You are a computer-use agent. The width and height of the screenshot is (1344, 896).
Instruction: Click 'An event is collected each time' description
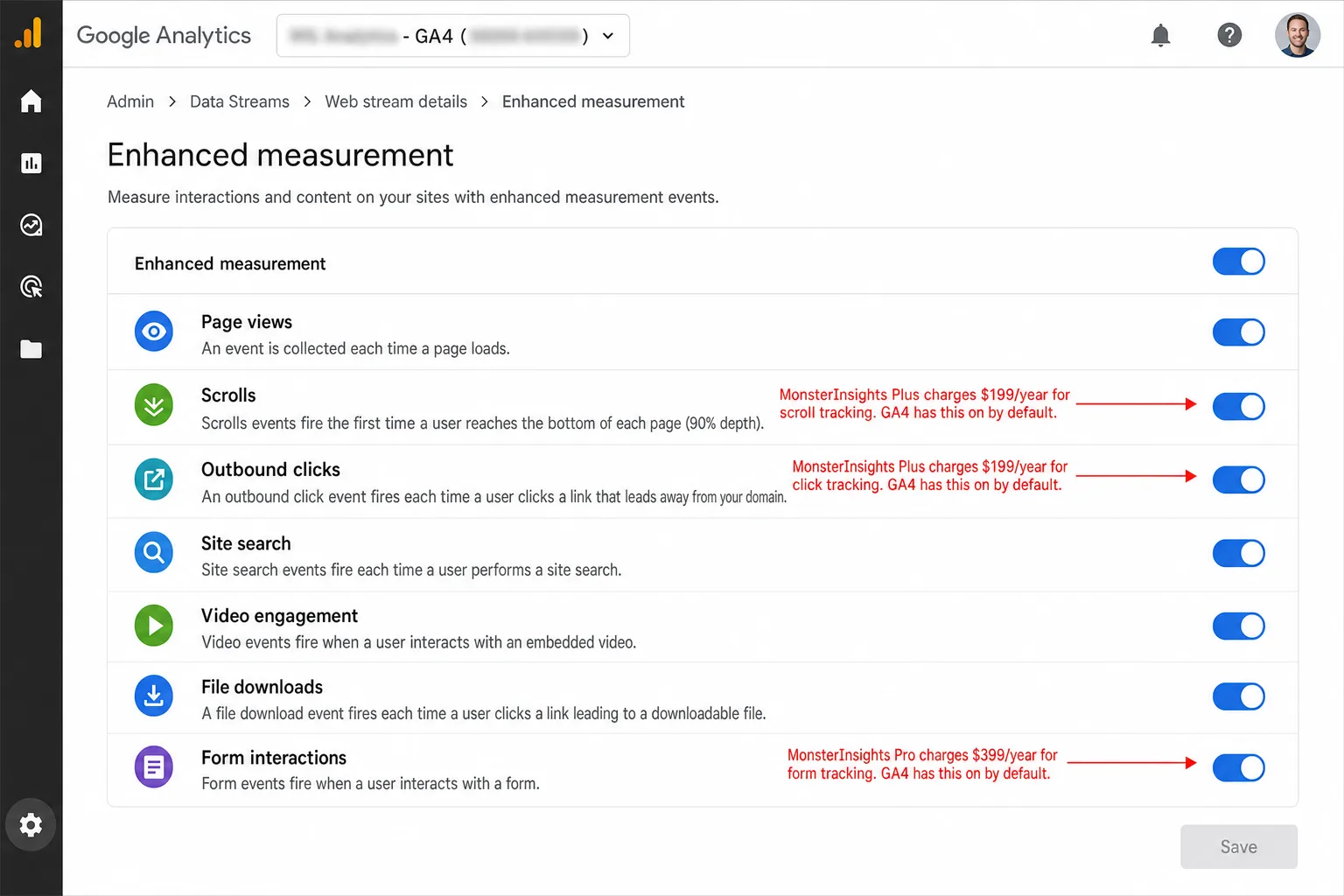coord(355,348)
